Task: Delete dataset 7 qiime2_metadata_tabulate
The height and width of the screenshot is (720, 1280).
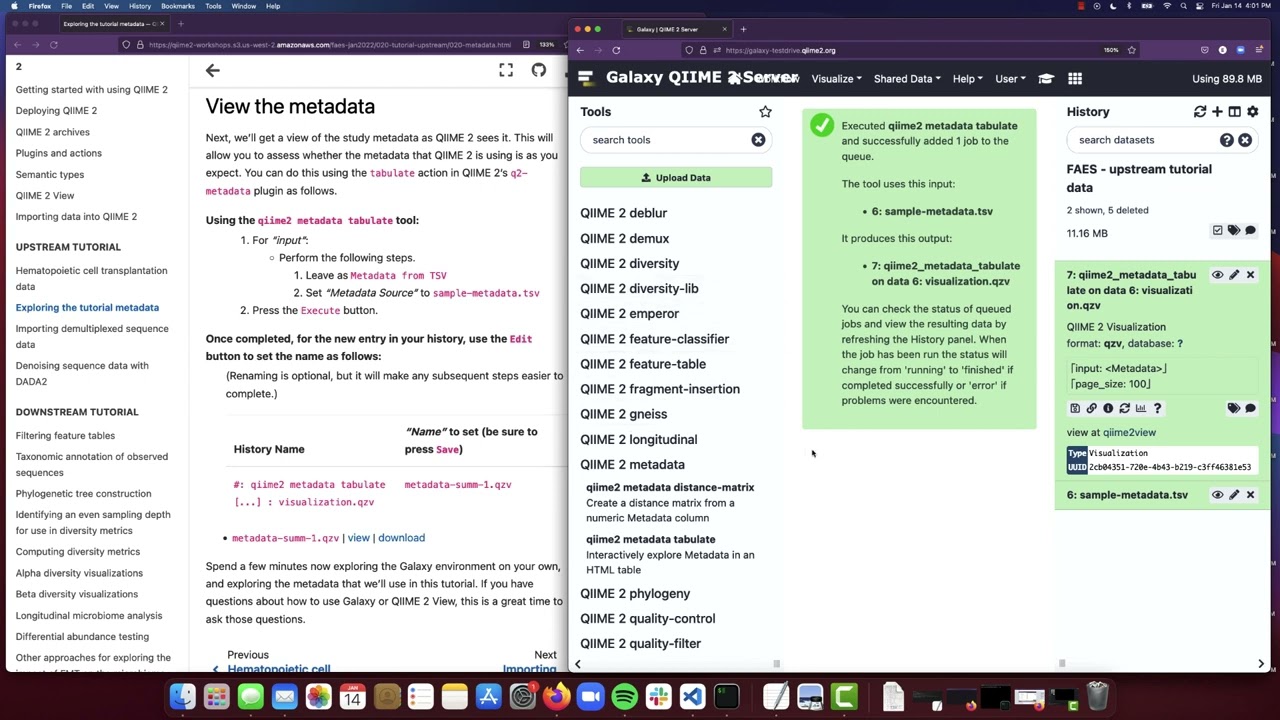Action: pos(1250,275)
